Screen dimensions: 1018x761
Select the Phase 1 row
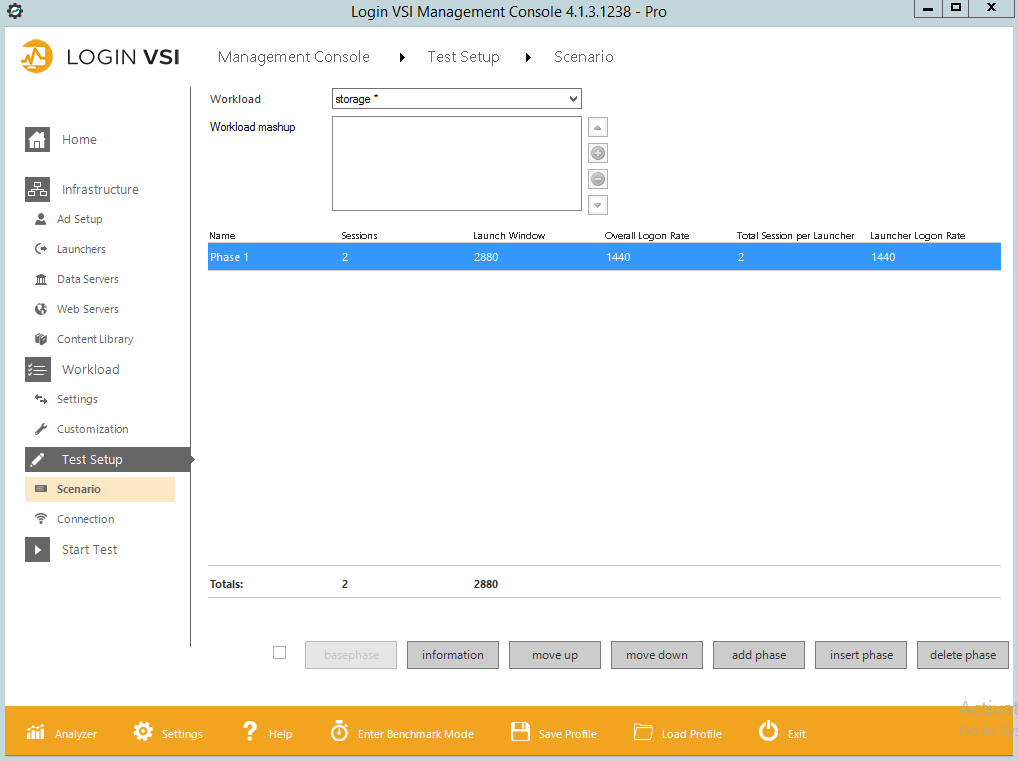click(604, 257)
